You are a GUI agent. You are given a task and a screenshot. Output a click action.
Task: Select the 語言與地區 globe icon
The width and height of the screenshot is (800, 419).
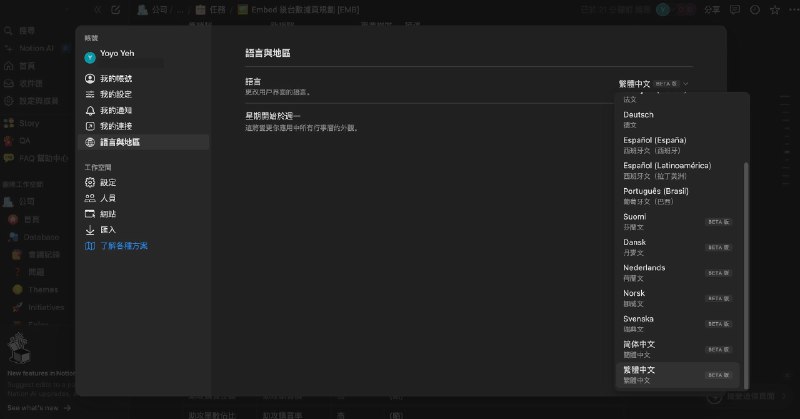coord(90,142)
